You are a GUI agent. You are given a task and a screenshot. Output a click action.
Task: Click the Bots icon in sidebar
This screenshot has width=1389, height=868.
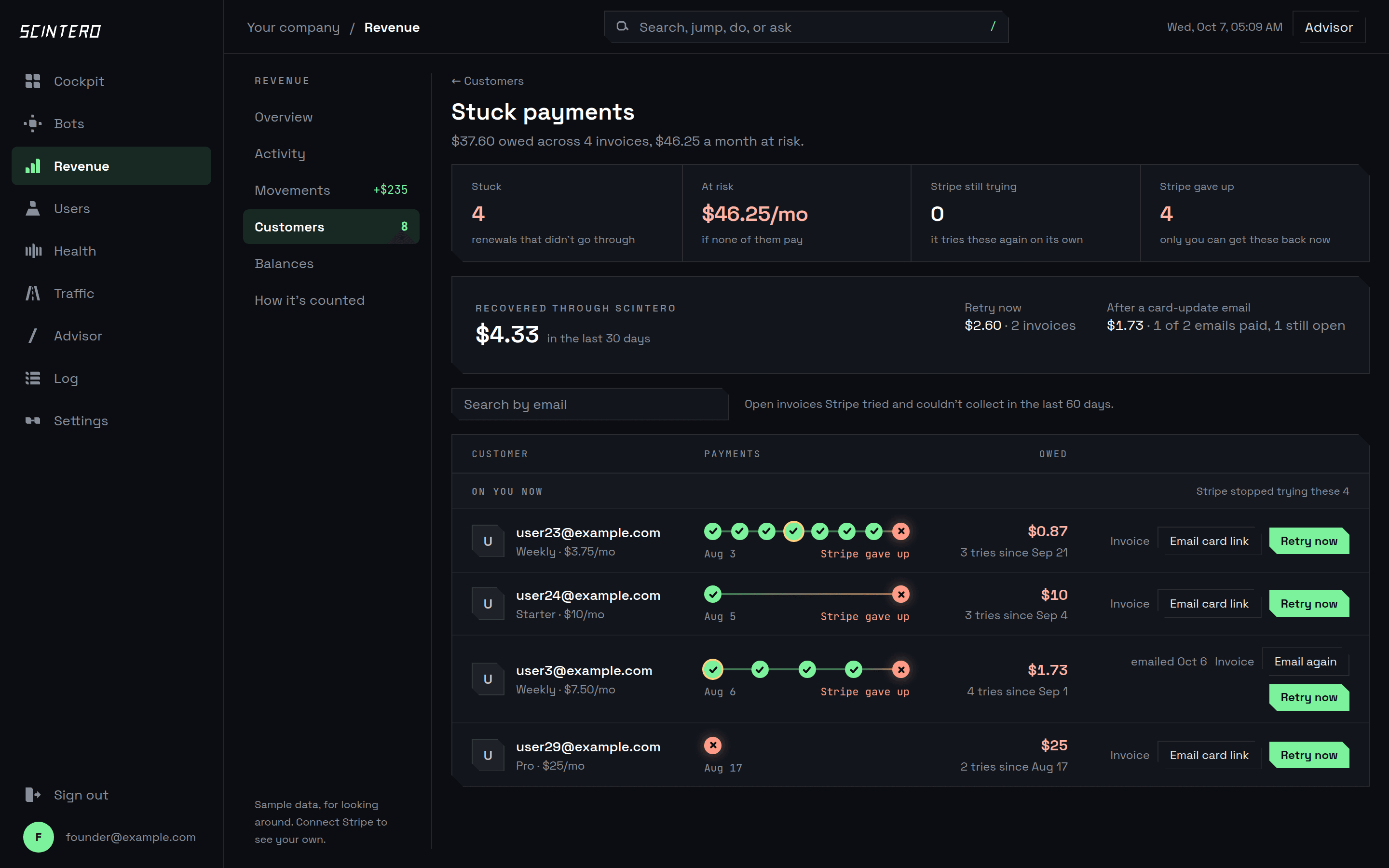pyautogui.click(x=33, y=123)
